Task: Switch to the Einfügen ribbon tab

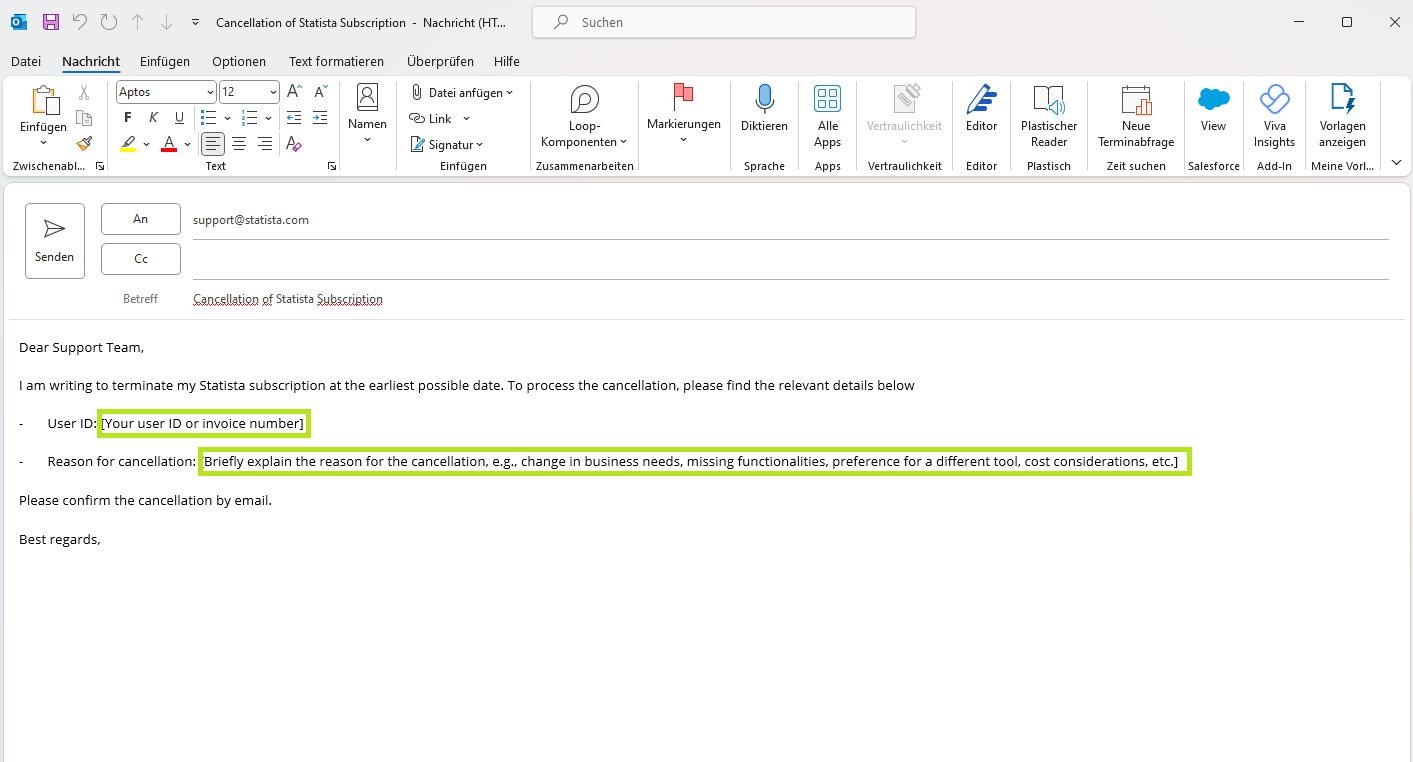Action: (165, 61)
